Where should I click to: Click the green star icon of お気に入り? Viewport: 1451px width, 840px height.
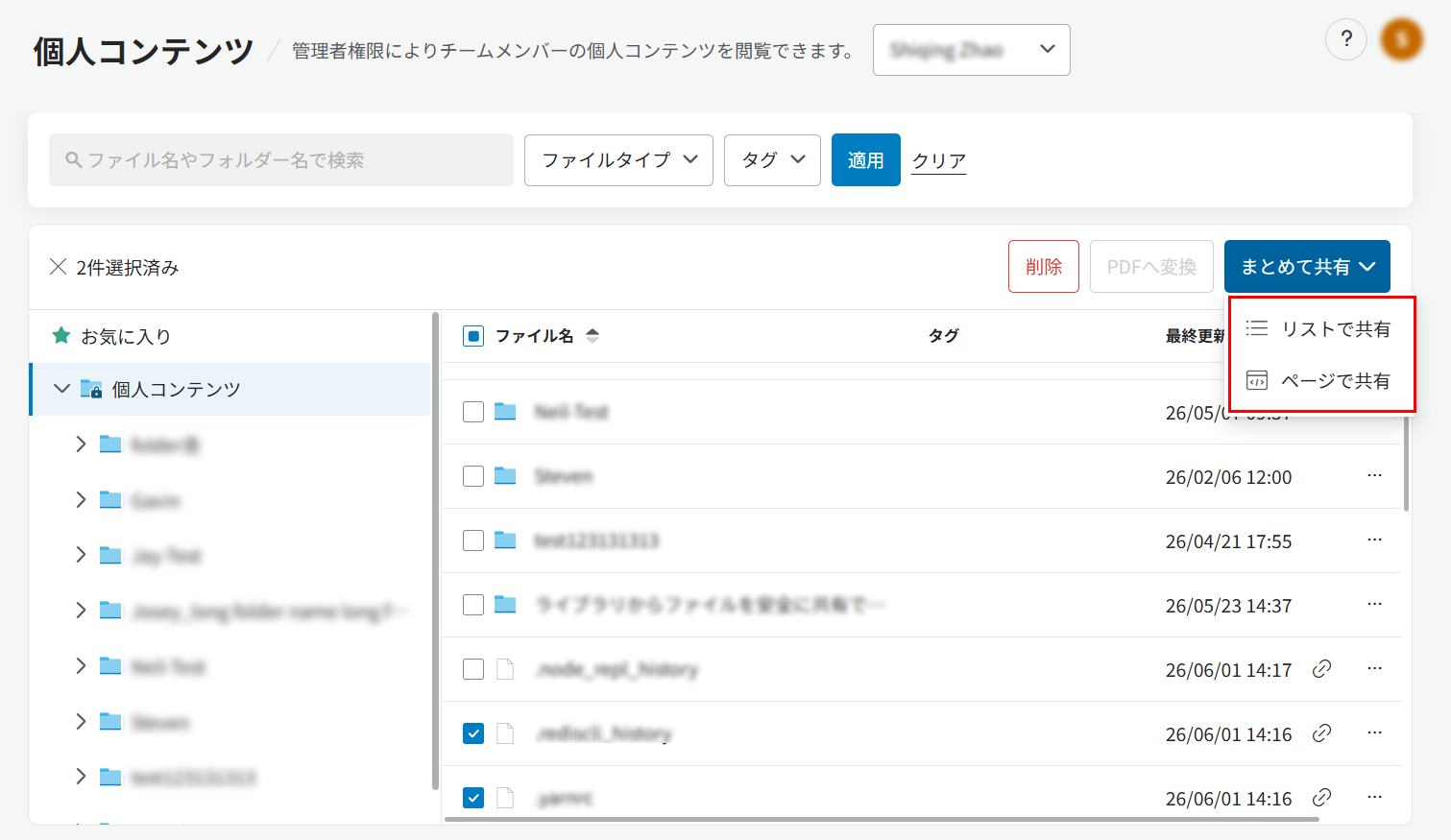tap(61, 335)
